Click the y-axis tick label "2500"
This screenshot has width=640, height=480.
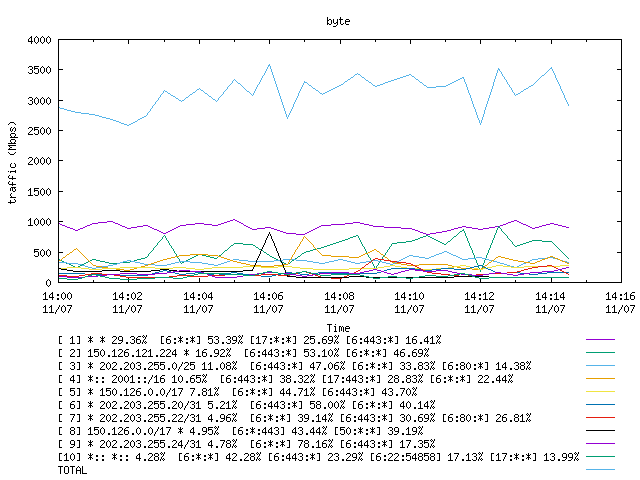39,131
